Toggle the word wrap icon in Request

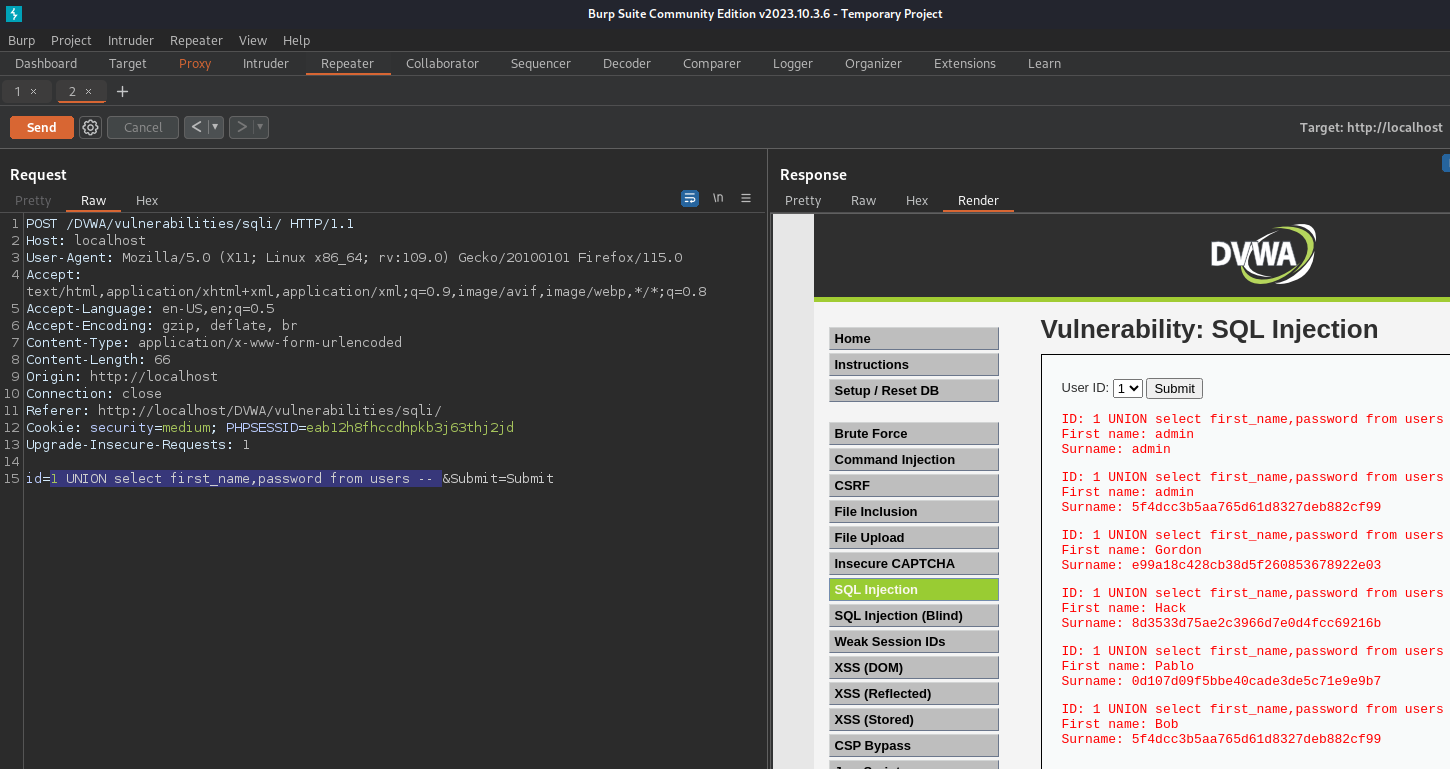tap(690, 198)
